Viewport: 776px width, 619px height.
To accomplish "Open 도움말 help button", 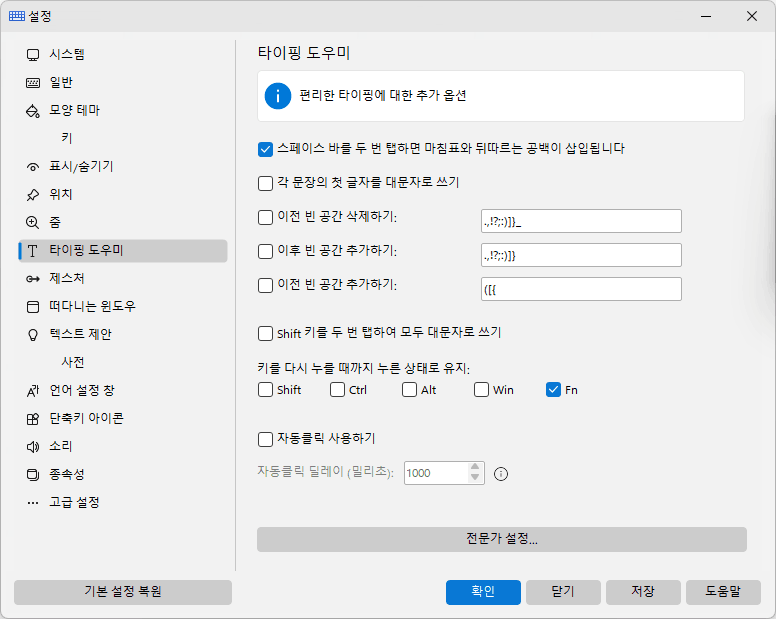I will coord(723,592).
